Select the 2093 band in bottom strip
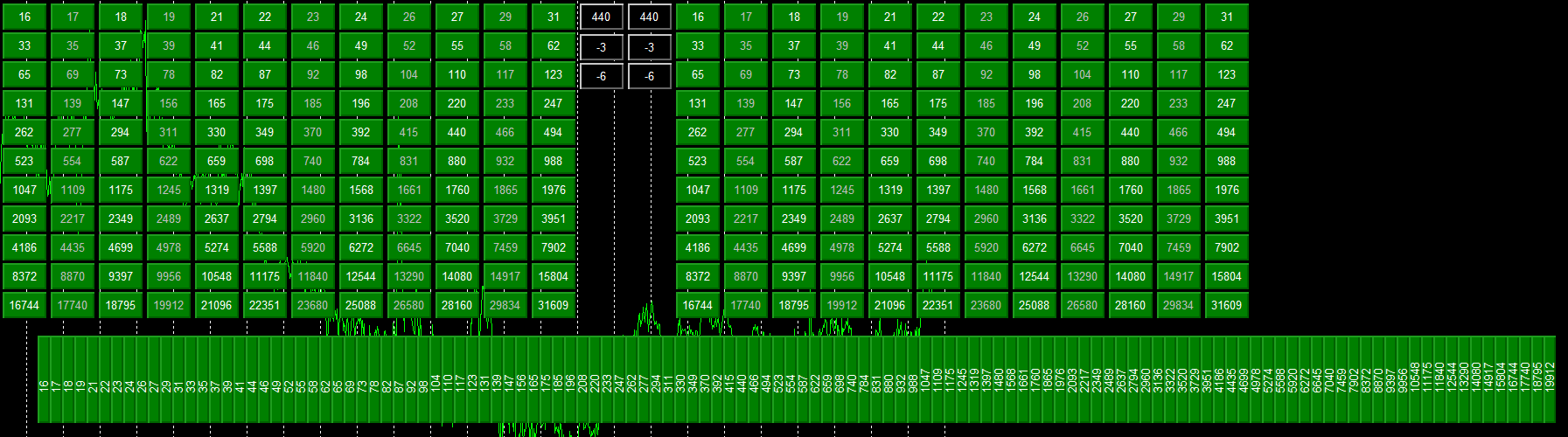The image size is (1568, 437). tap(1073, 379)
